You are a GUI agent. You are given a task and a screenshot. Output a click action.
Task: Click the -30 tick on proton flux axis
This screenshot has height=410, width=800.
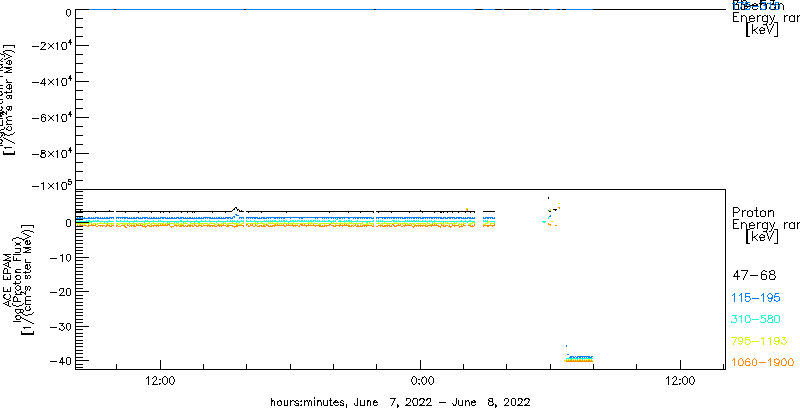60,326
